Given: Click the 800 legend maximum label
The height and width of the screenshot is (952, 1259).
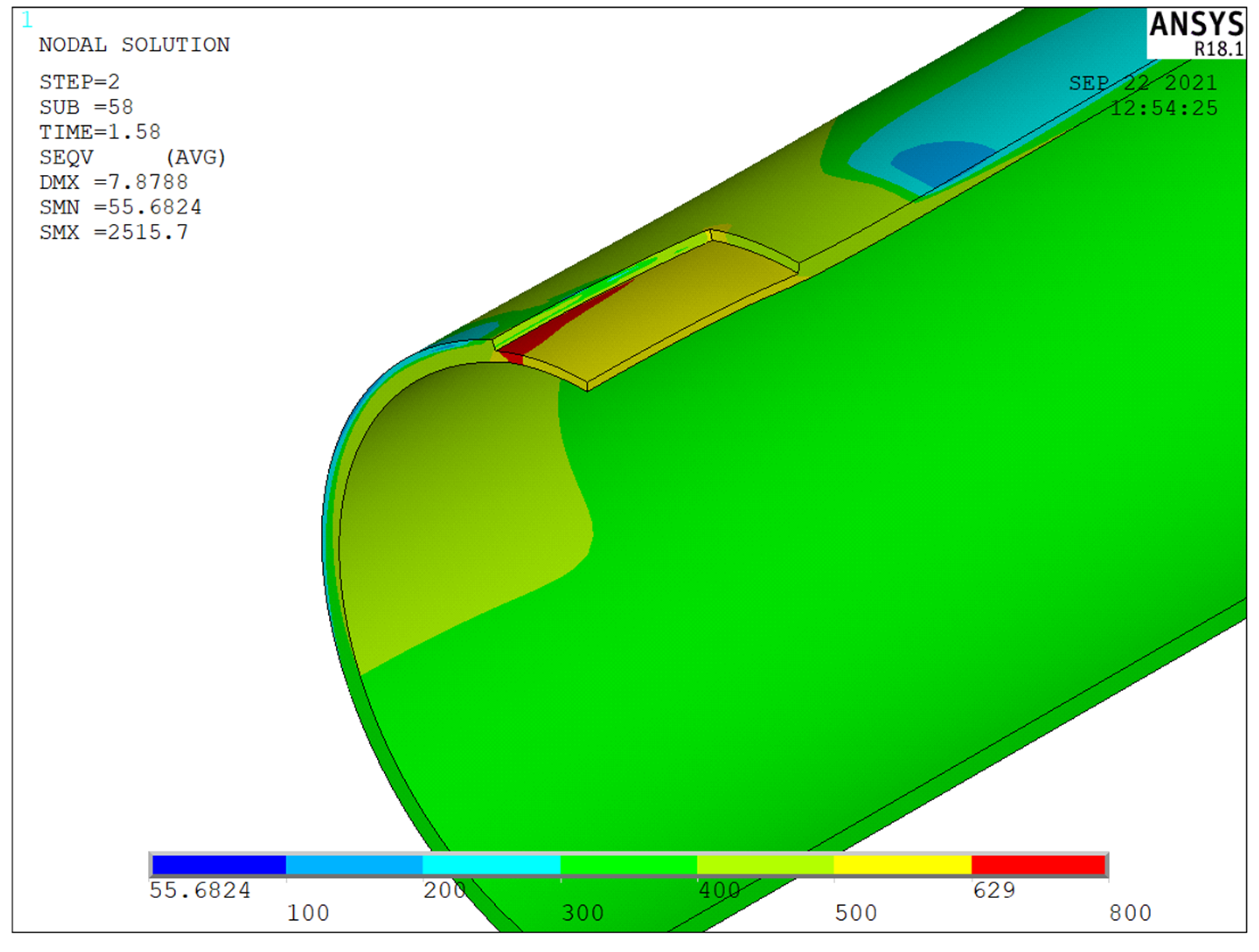Looking at the screenshot, I should pyautogui.click(x=1130, y=913).
